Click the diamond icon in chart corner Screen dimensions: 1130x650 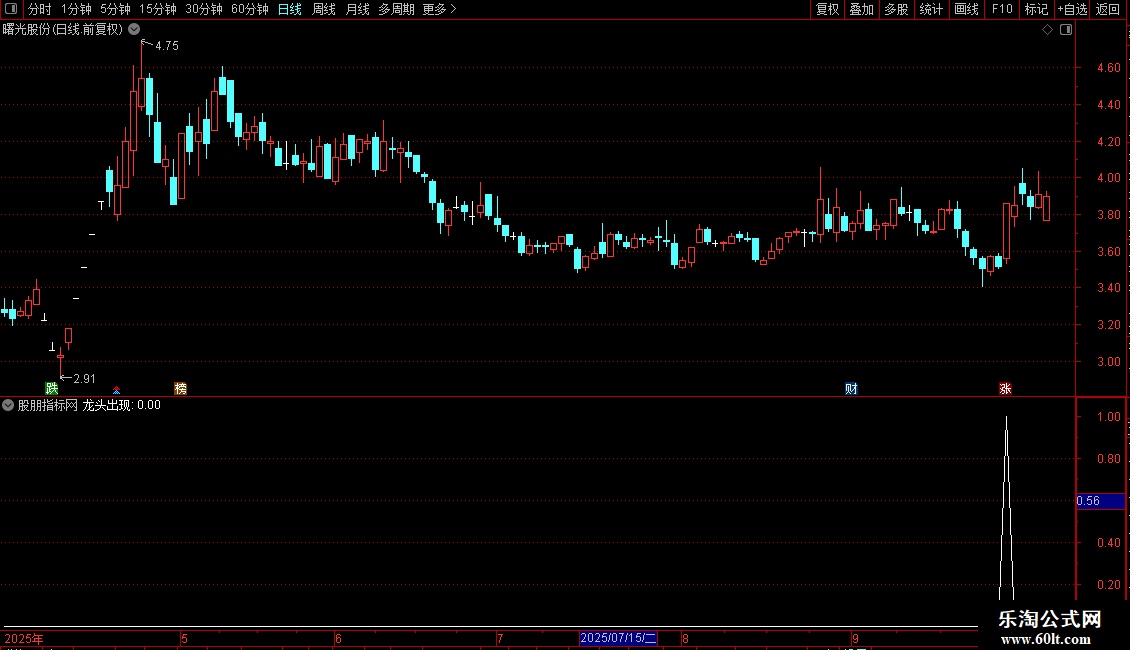click(x=1047, y=30)
